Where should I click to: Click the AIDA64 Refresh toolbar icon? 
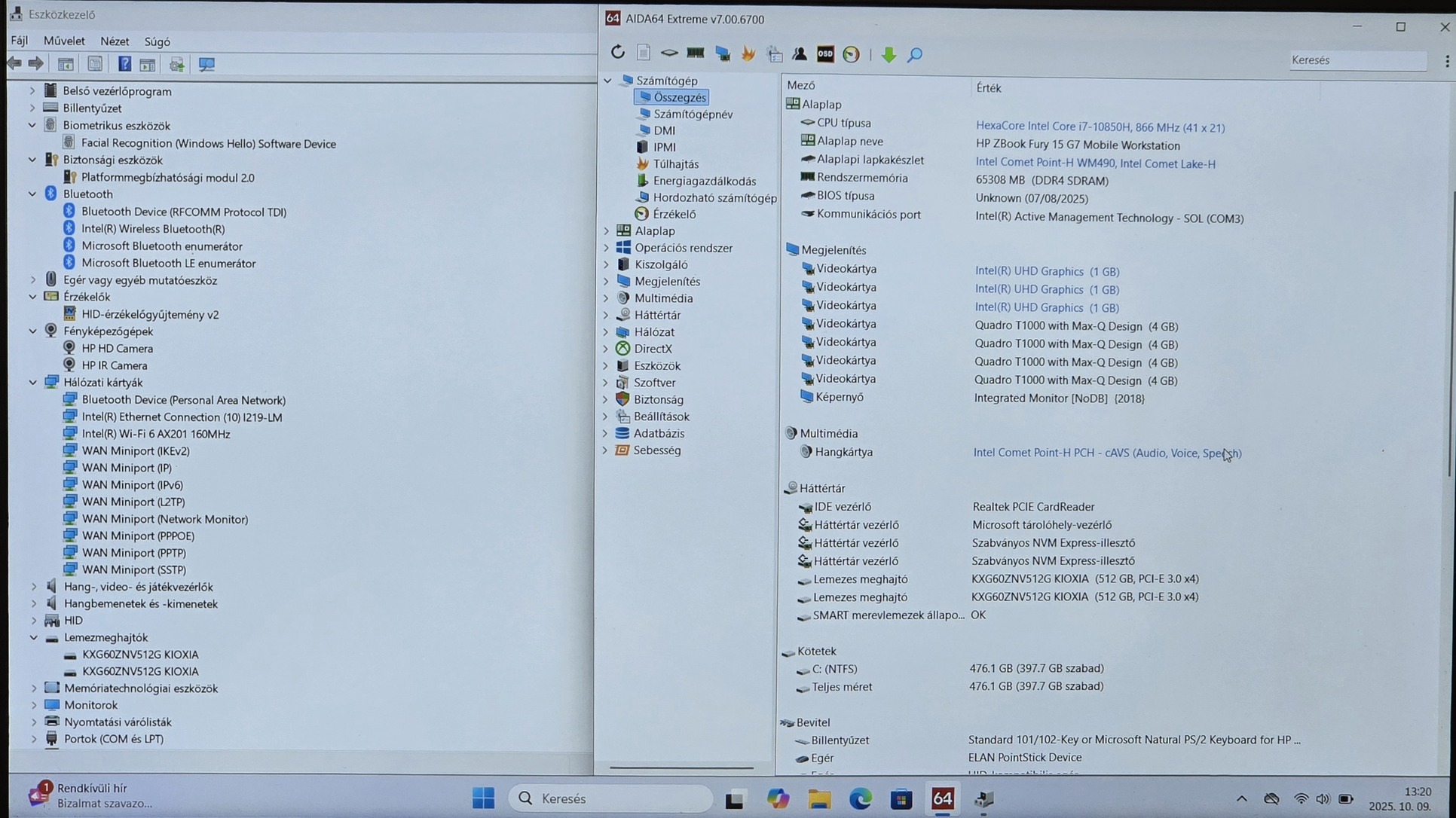coord(617,53)
